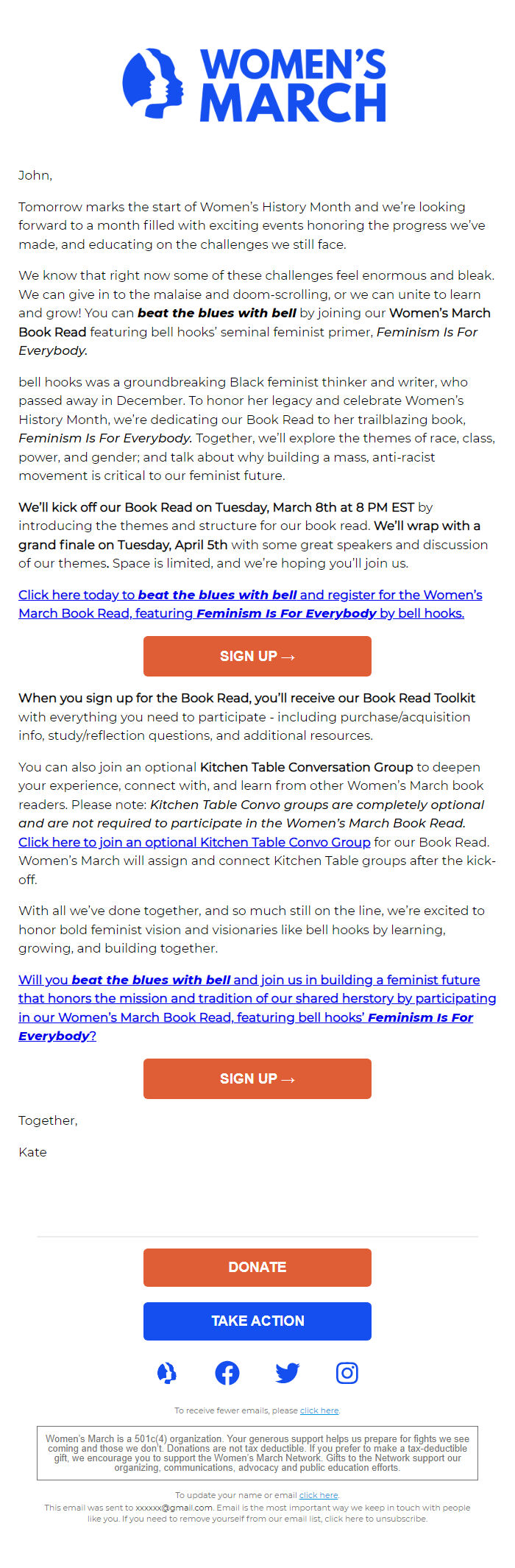Click the Women's March social media icon
The image size is (515, 1568).
point(167,1372)
